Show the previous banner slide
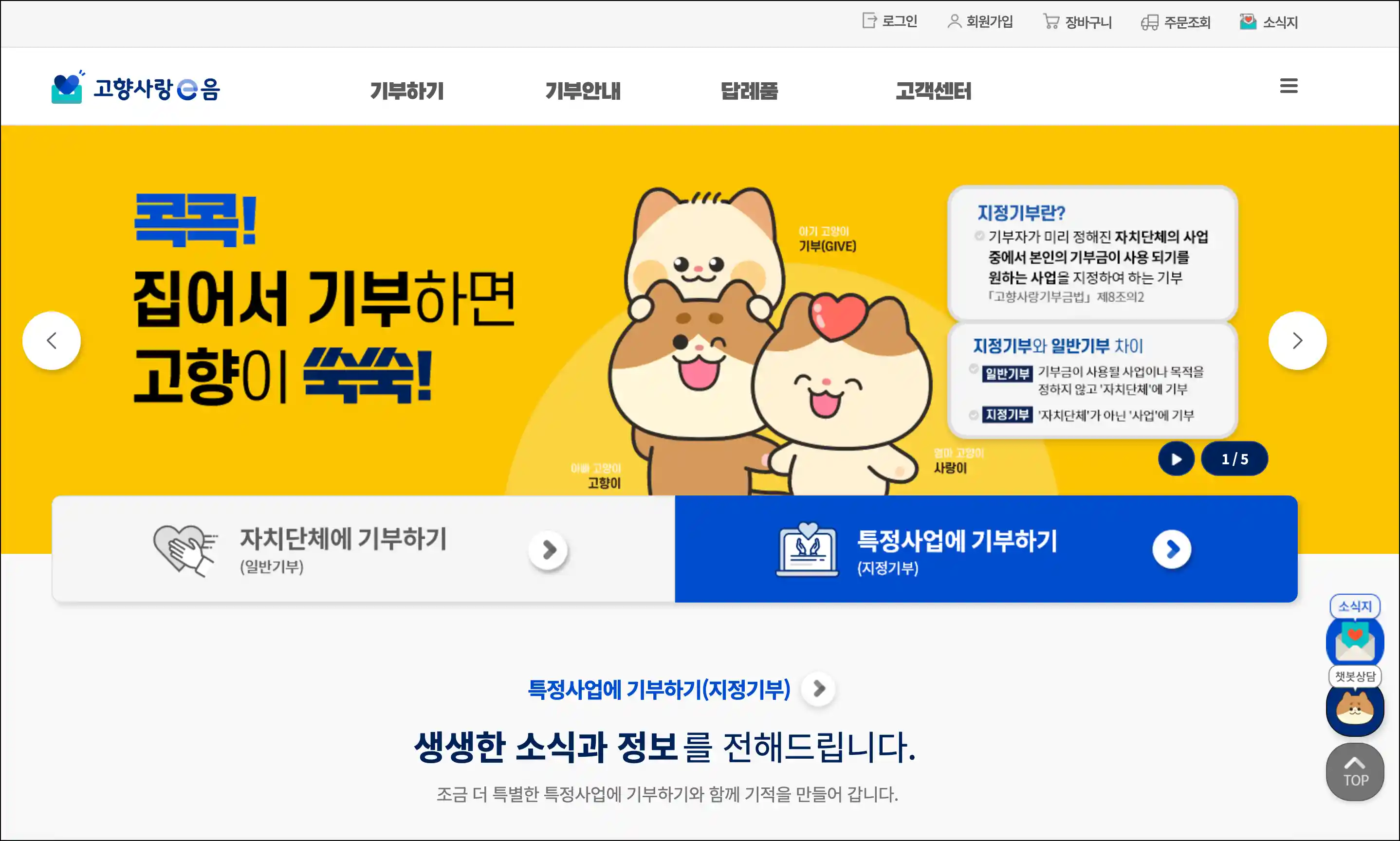The image size is (1400, 841). 52,341
